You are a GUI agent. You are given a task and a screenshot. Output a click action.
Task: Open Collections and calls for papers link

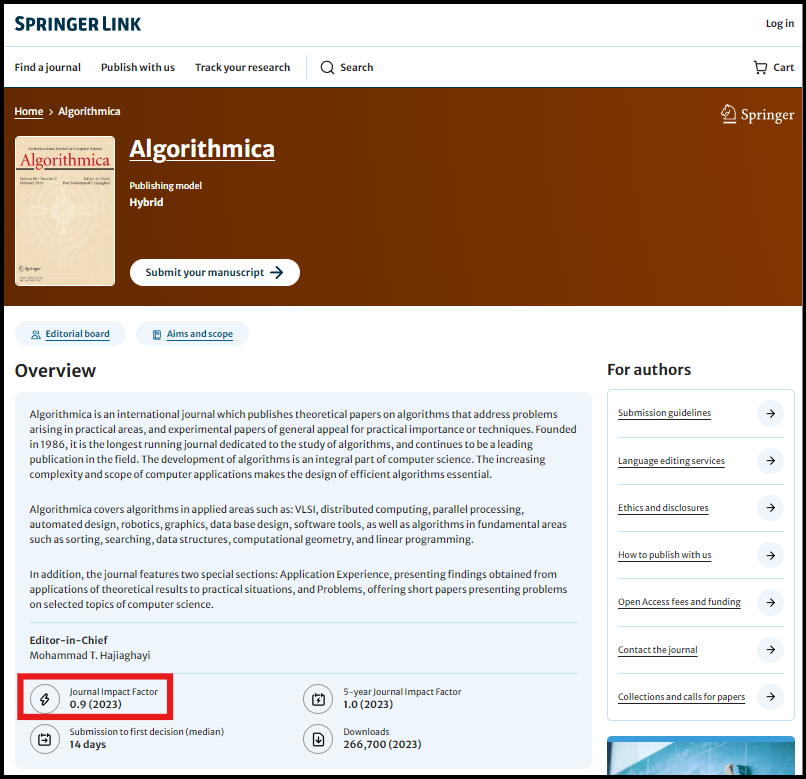click(681, 697)
